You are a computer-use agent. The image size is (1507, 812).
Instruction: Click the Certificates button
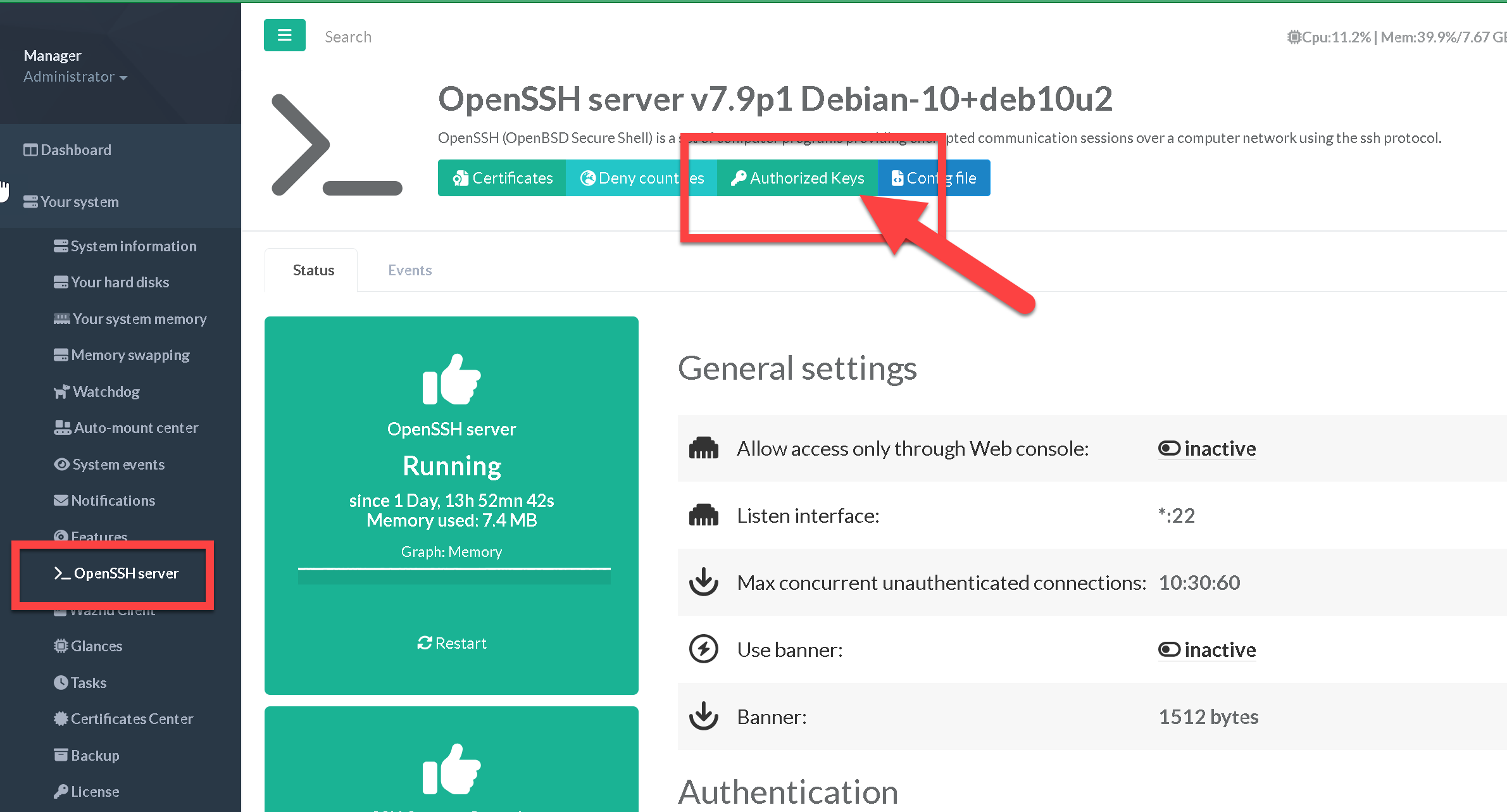click(502, 178)
